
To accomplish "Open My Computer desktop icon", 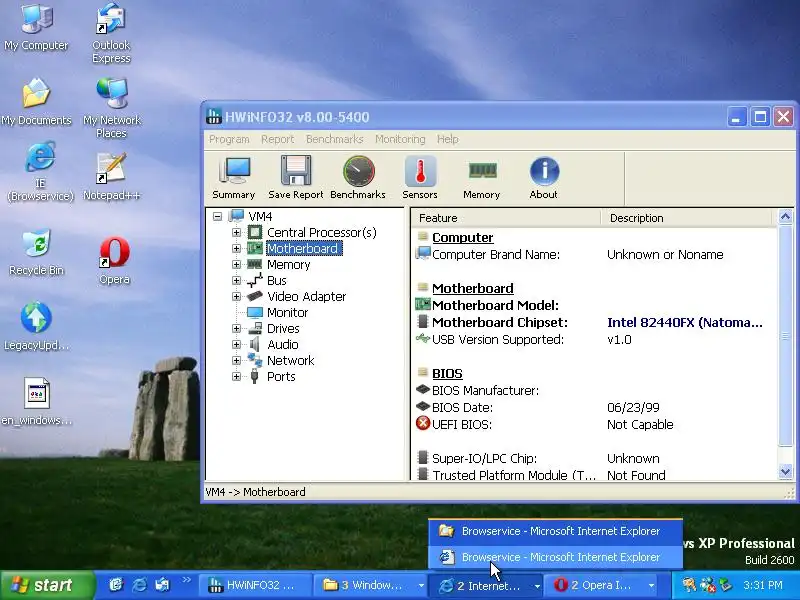I will point(36,27).
